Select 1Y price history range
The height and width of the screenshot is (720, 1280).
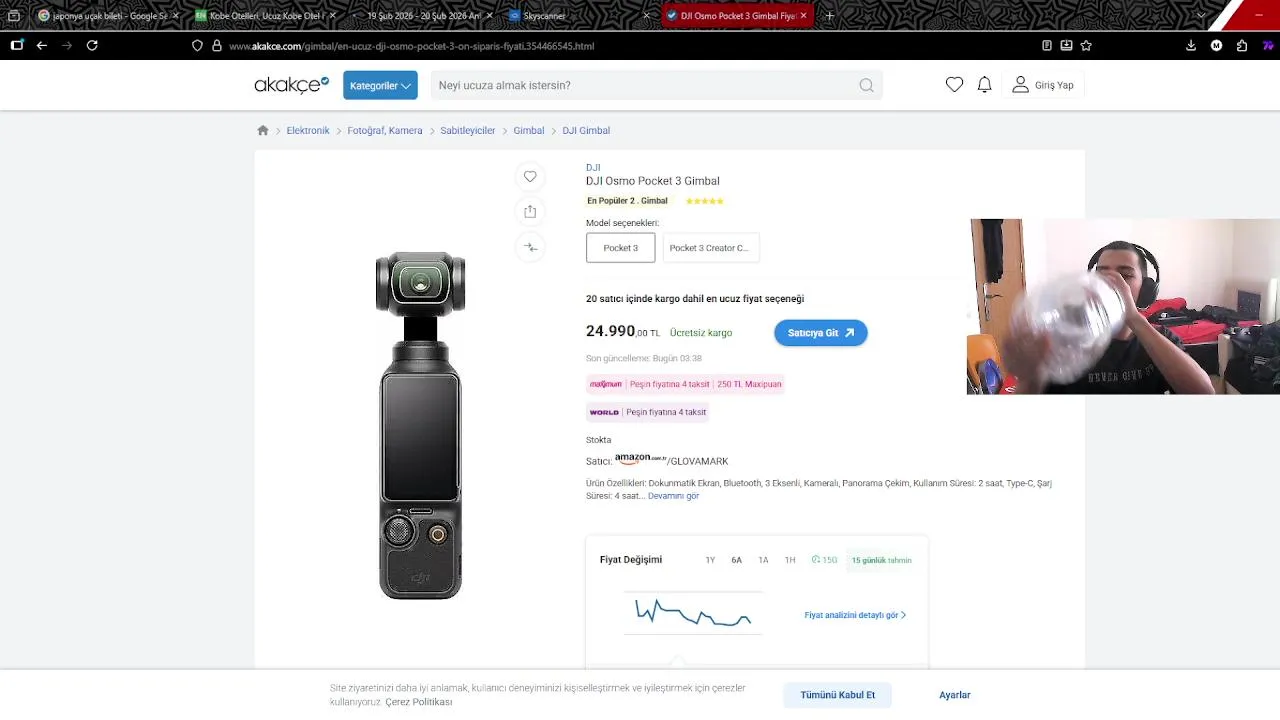[x=710, y=560]
